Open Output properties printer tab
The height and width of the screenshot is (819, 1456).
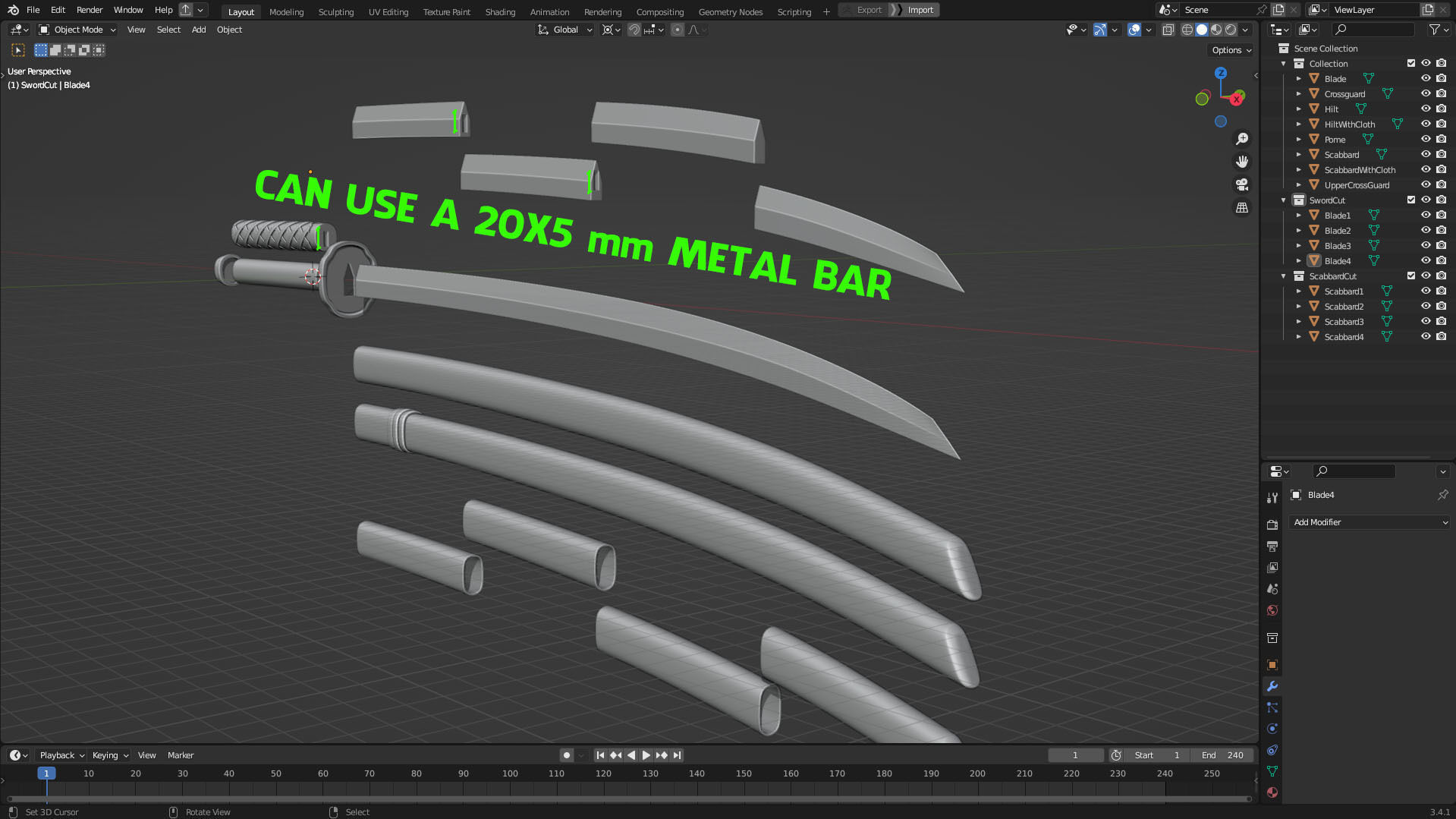coord(1272,546)
